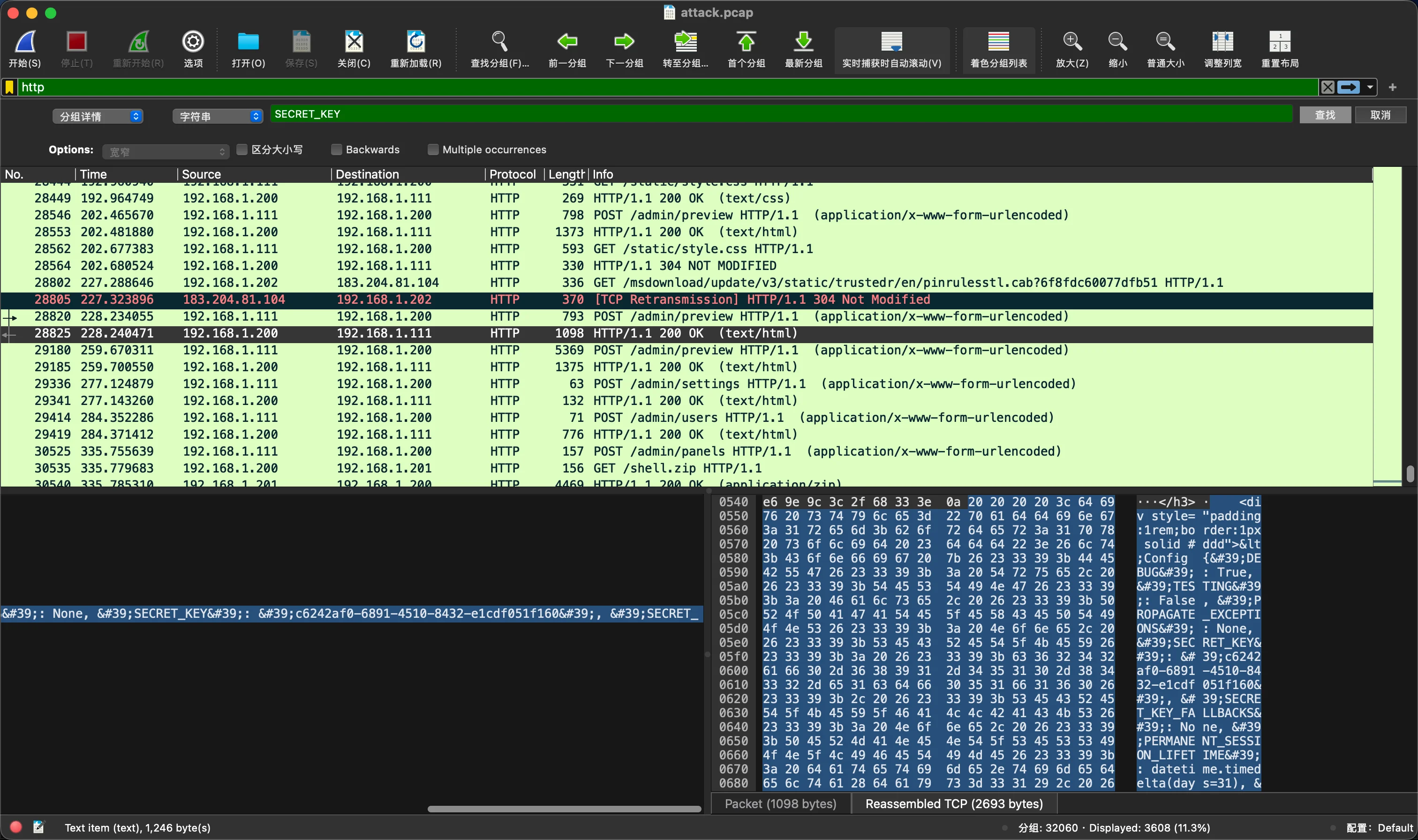Click the Find search button
1418x840 pixels.
pos(1325,115)
